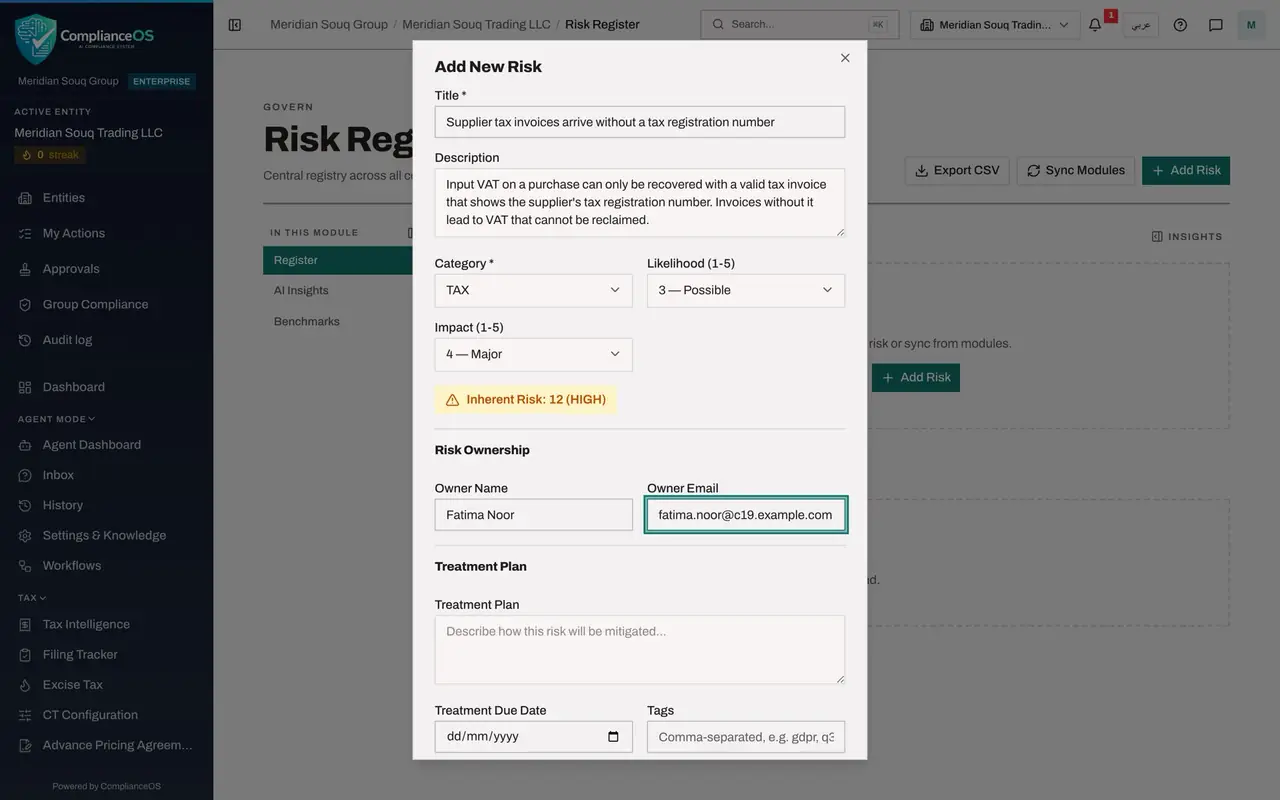Click the Filing Tracker icon
Viewport: 1280px width, 800px height.
pyautogui.click(x=25, y=655)
